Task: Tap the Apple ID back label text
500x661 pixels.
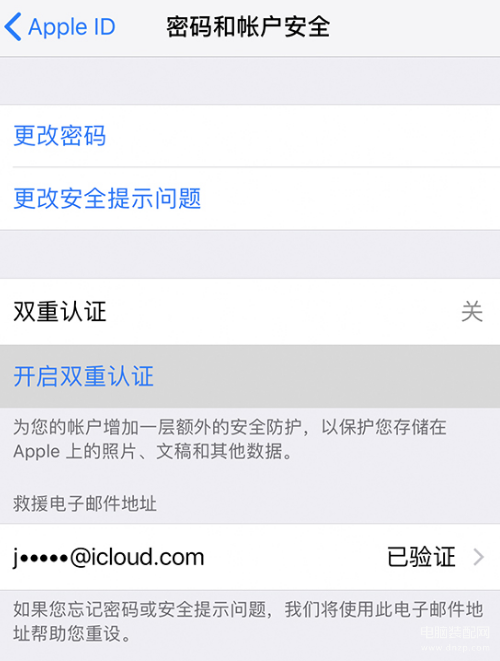Action: click(x=72, y=27)
